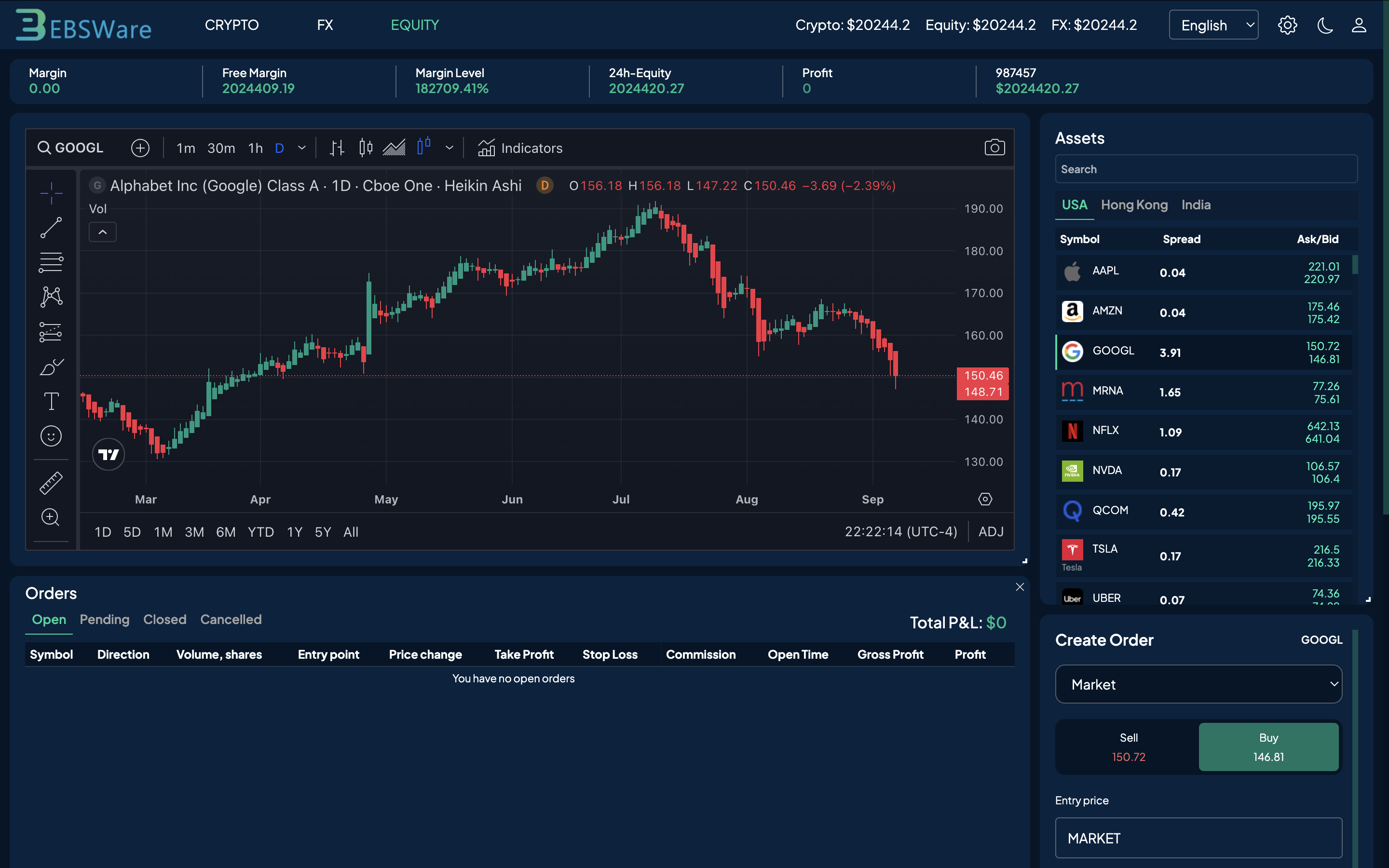Set chart range to 6M
The image size is (1389, 868).
226,532
